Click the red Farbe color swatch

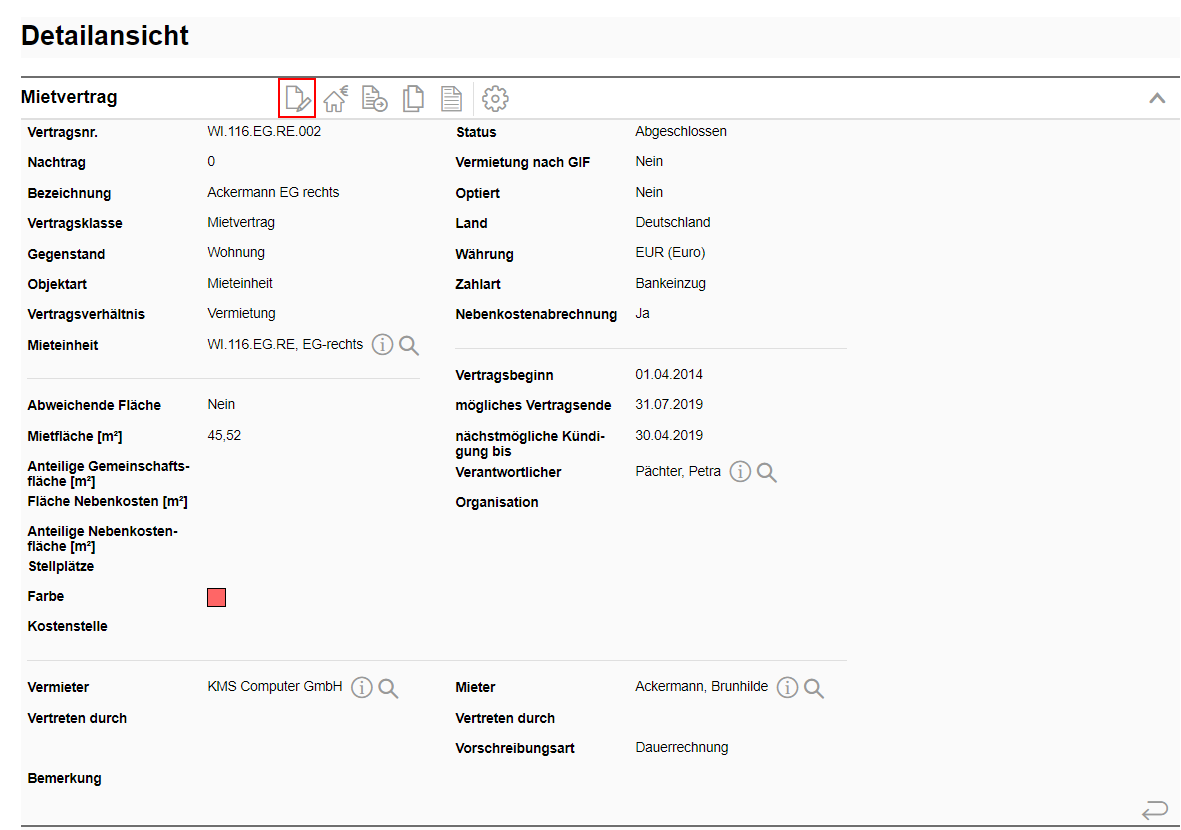216,597
